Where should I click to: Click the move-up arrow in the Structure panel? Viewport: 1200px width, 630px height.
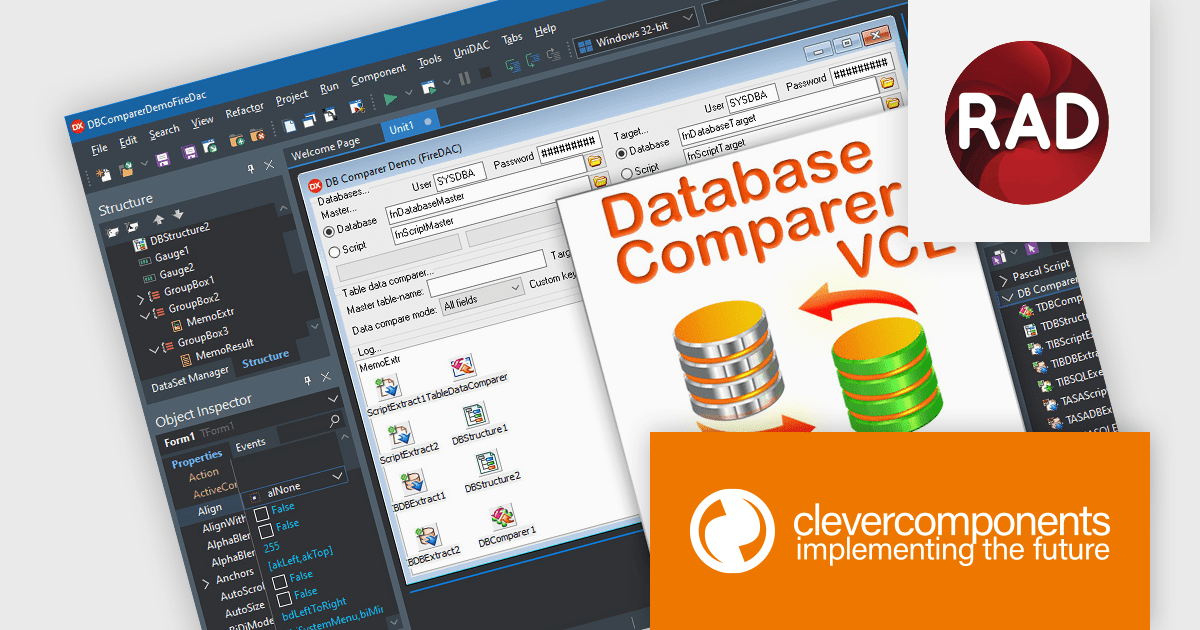tap(158, 217)
